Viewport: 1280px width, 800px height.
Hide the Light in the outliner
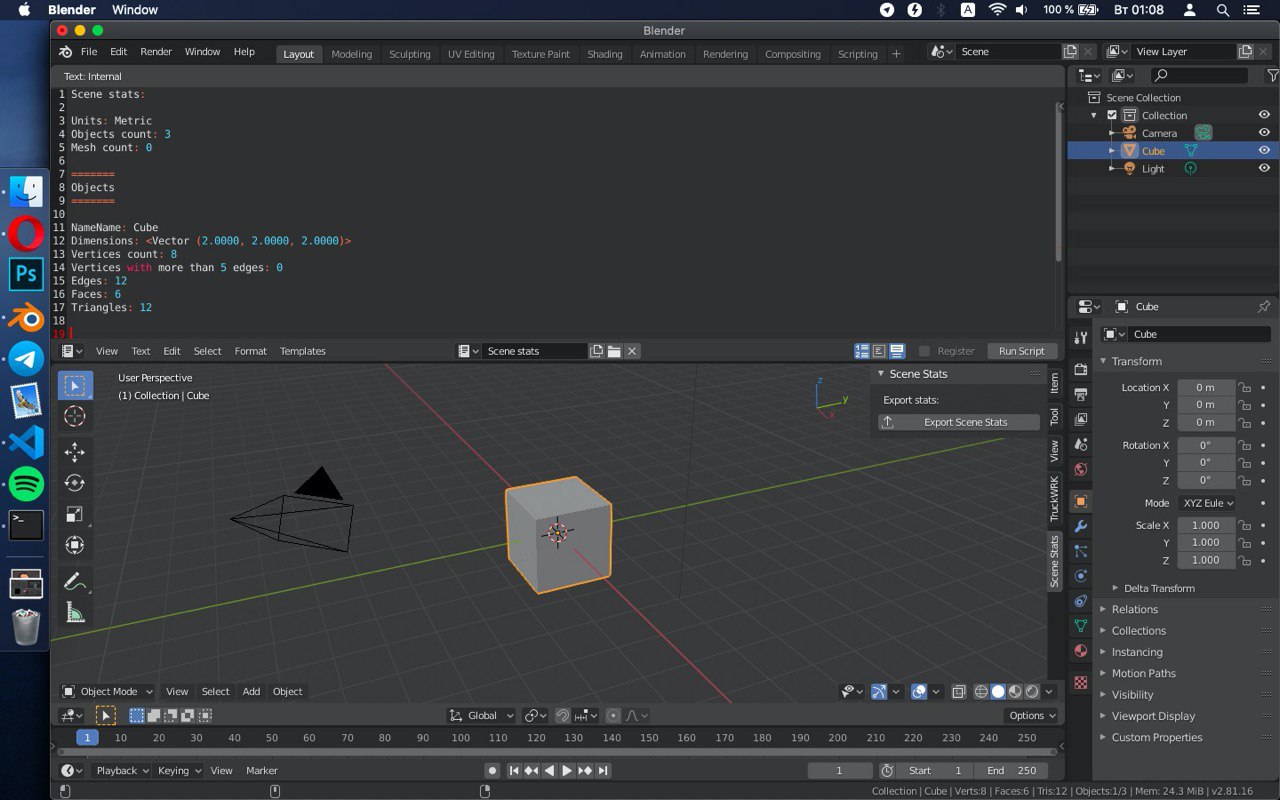(x=1264, y=169)
